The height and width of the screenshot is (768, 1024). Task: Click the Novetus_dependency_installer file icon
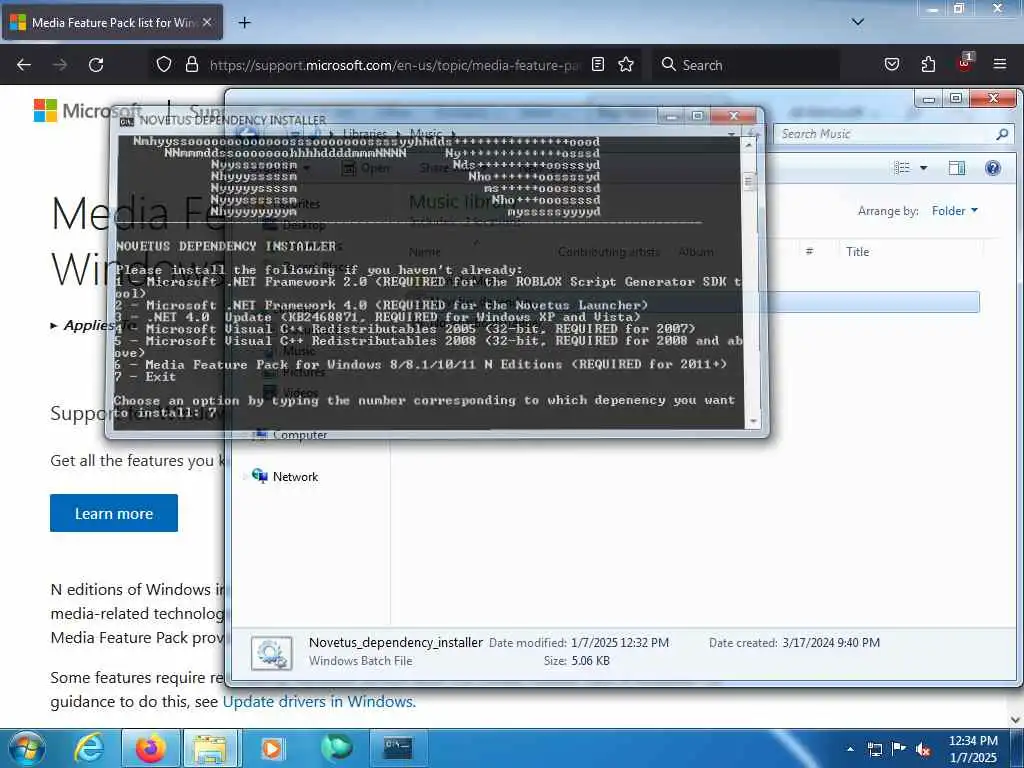click(x=272, y=653)
